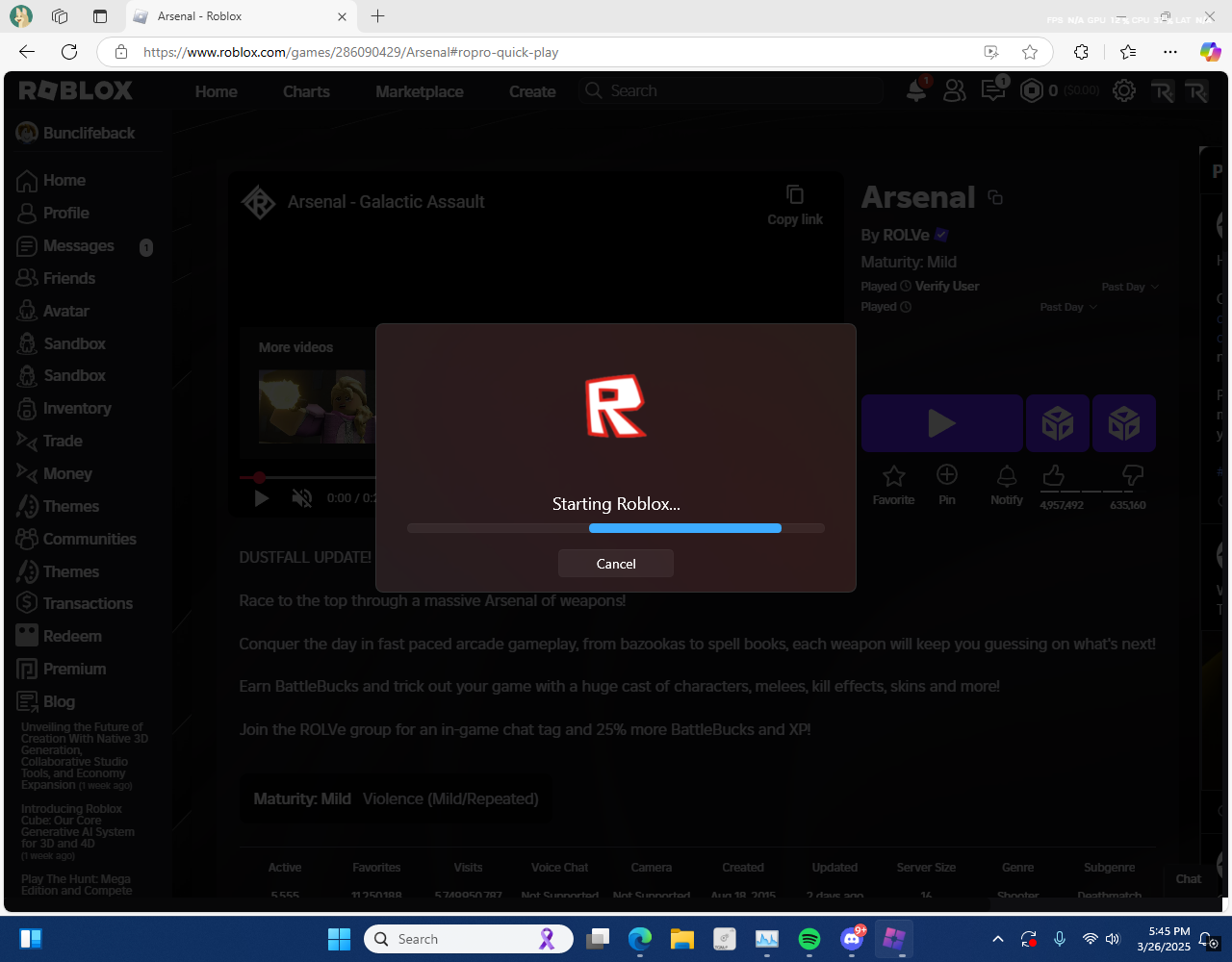The image size is (1232, 962).
Task: Open the Roblox settings gear
Action: [x=1123, y=90]
